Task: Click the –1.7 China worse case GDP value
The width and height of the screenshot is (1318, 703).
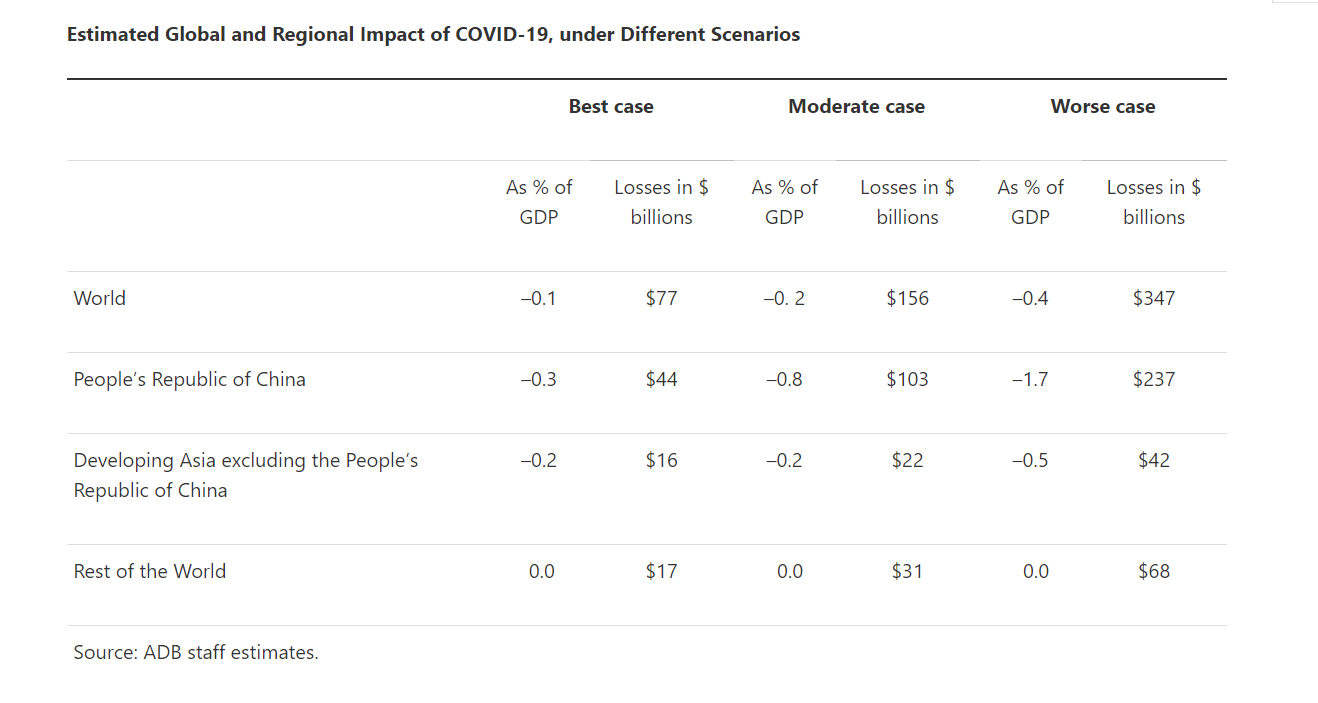Action: pyautogui.click(x=1030, y=379)
